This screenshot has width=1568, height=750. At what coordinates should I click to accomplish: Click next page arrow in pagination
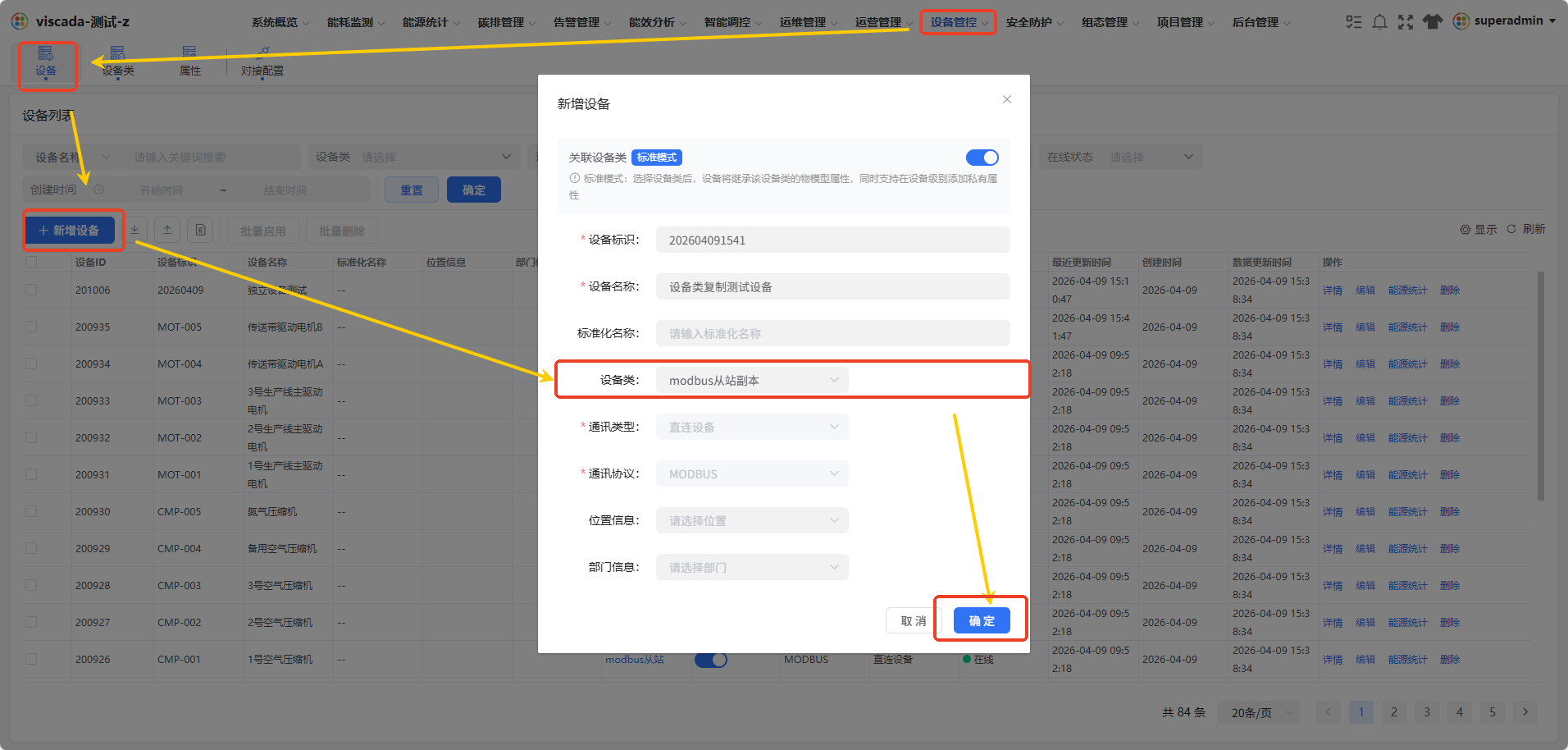point(1525,712)
